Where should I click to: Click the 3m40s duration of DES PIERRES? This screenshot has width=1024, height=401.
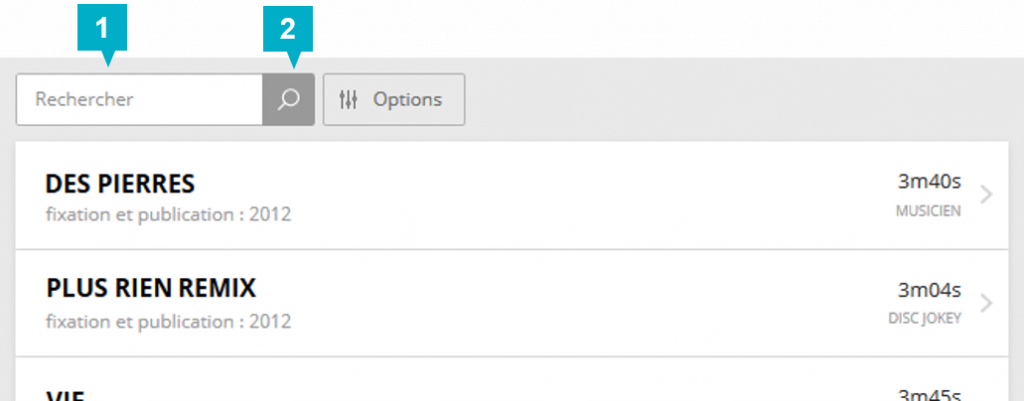929,181
